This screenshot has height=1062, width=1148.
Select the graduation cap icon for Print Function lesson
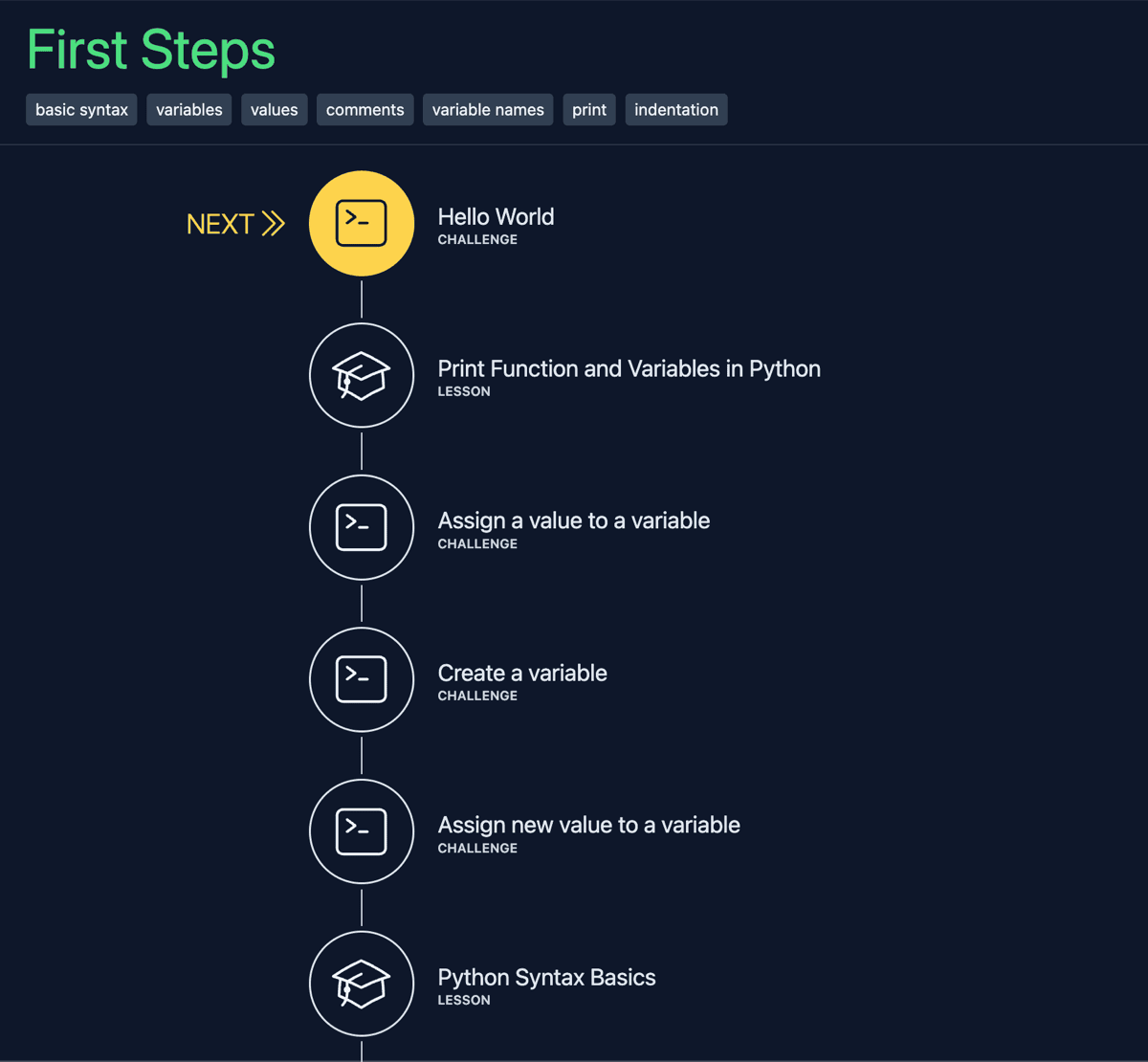click(362, 375)
